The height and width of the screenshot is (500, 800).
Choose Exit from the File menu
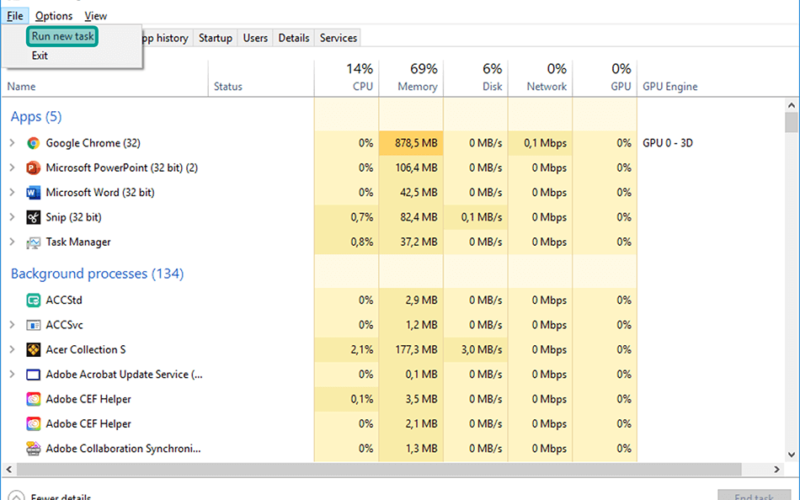tap(40, 56)
